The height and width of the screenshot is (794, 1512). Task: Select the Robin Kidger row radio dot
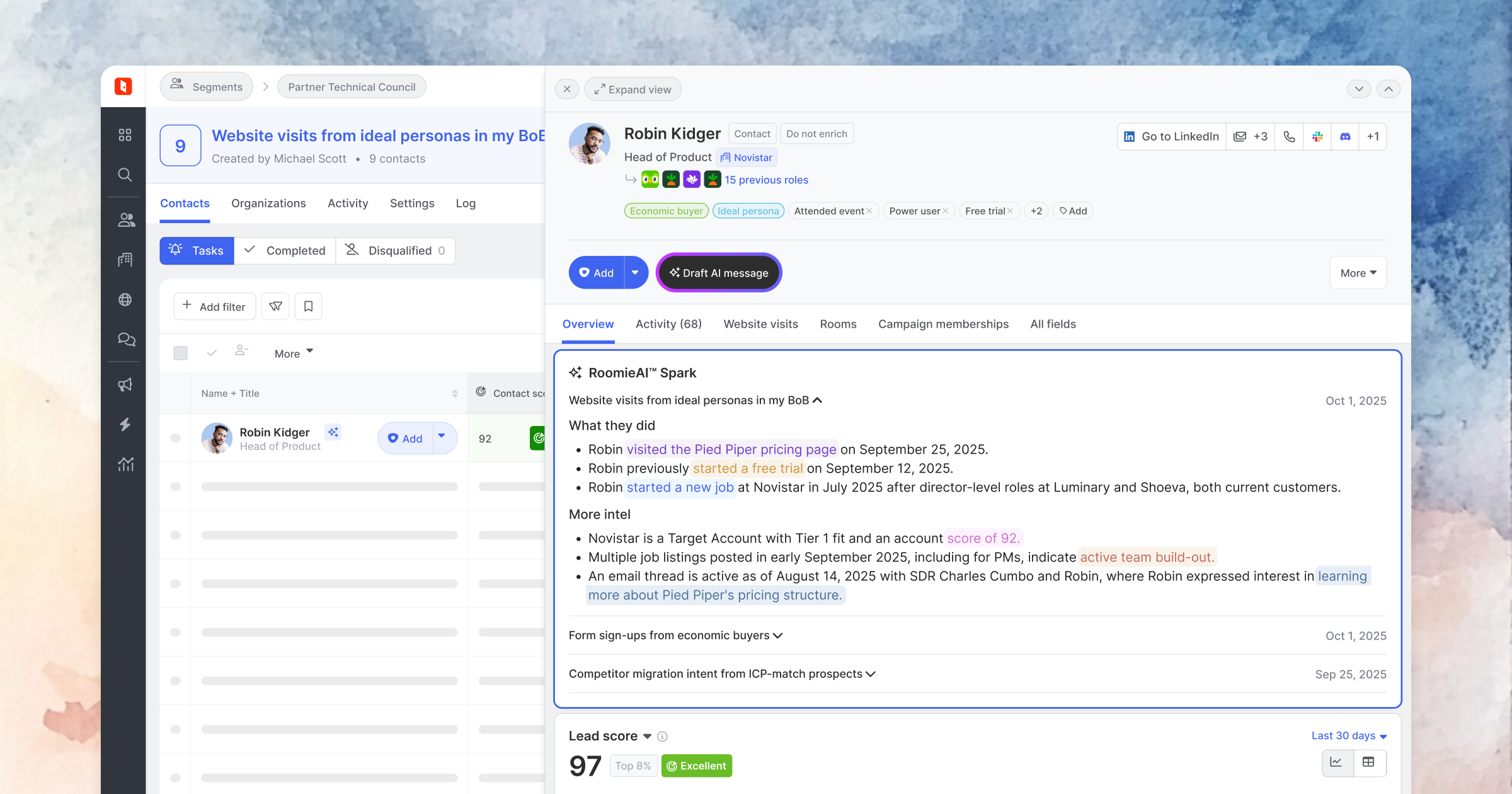(175, 438)
